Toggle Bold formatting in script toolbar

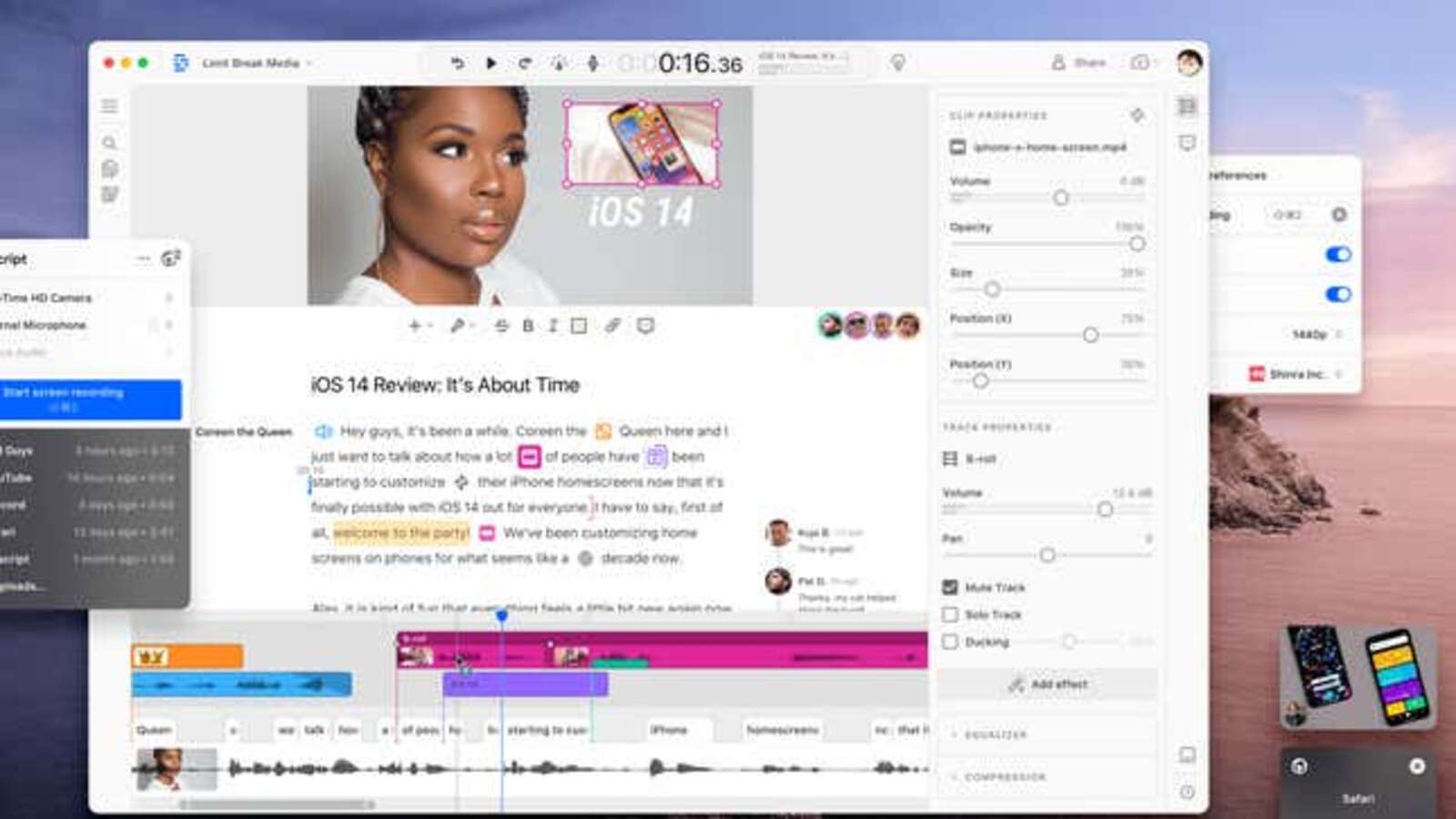[x=528, y=326]
